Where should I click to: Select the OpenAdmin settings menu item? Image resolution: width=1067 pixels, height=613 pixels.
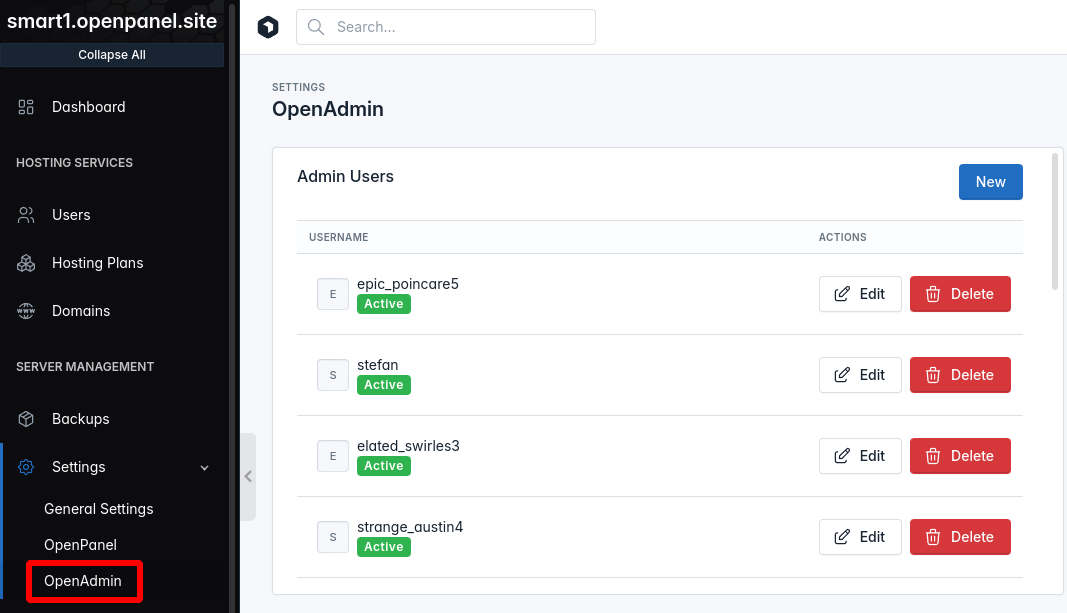point(83,581)
